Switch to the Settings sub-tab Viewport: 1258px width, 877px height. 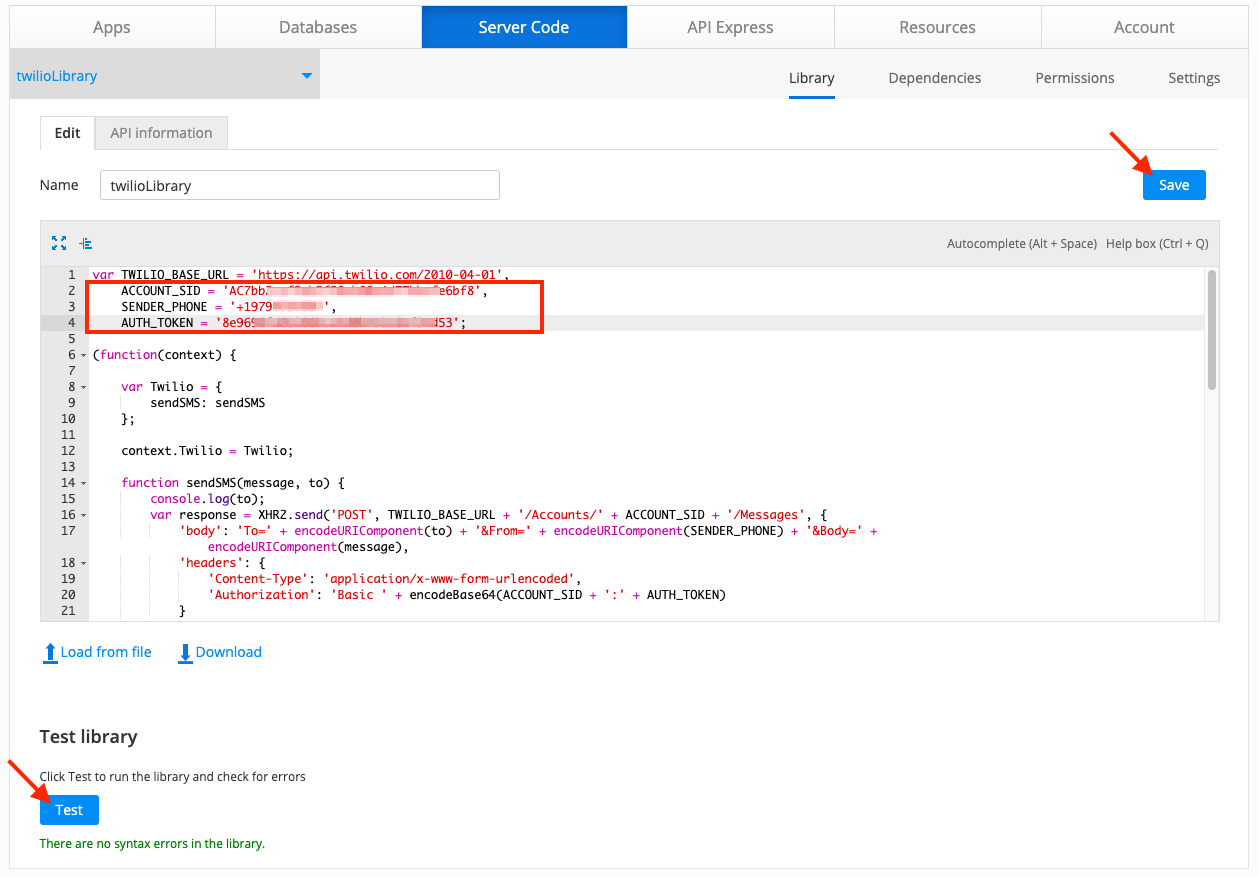tap(1194, 78)
